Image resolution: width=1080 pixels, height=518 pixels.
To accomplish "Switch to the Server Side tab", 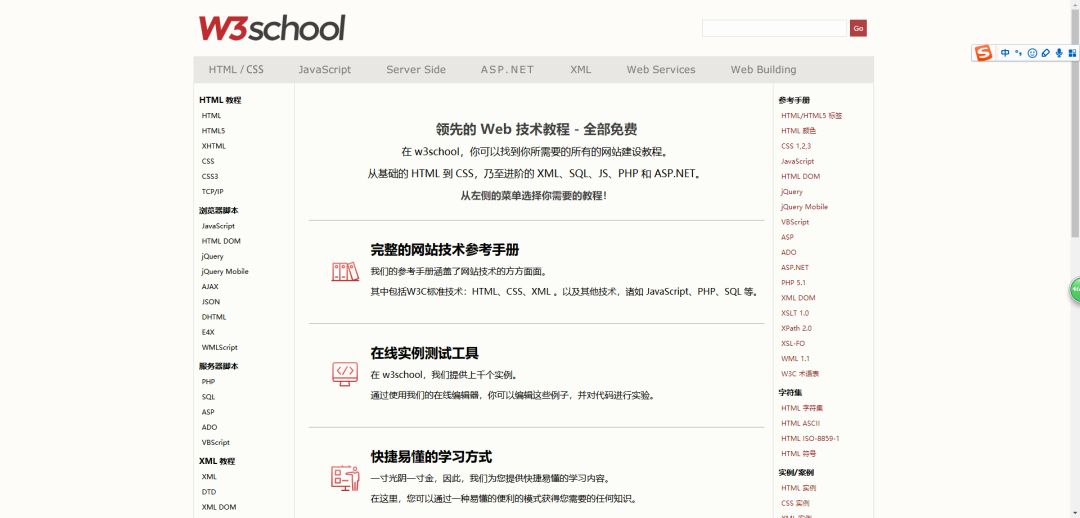I will pos(416,70).
